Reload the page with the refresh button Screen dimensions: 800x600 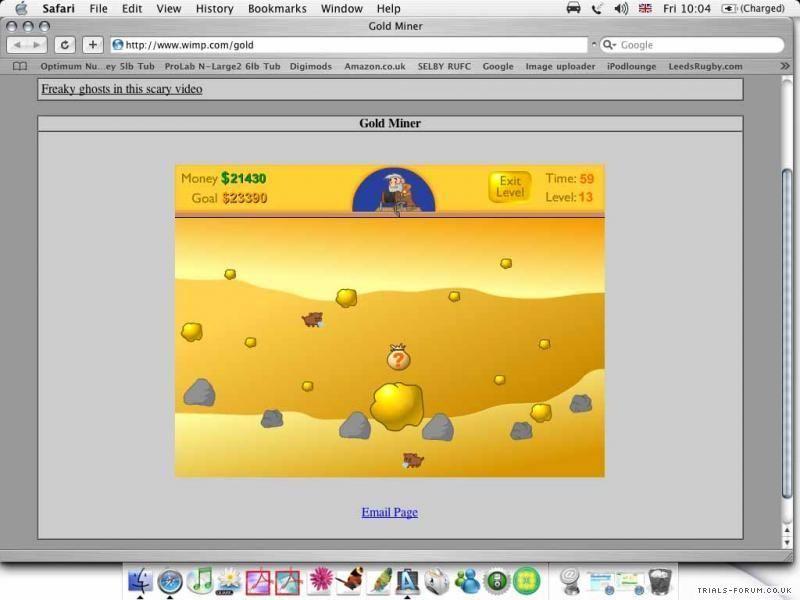point(65,45)
